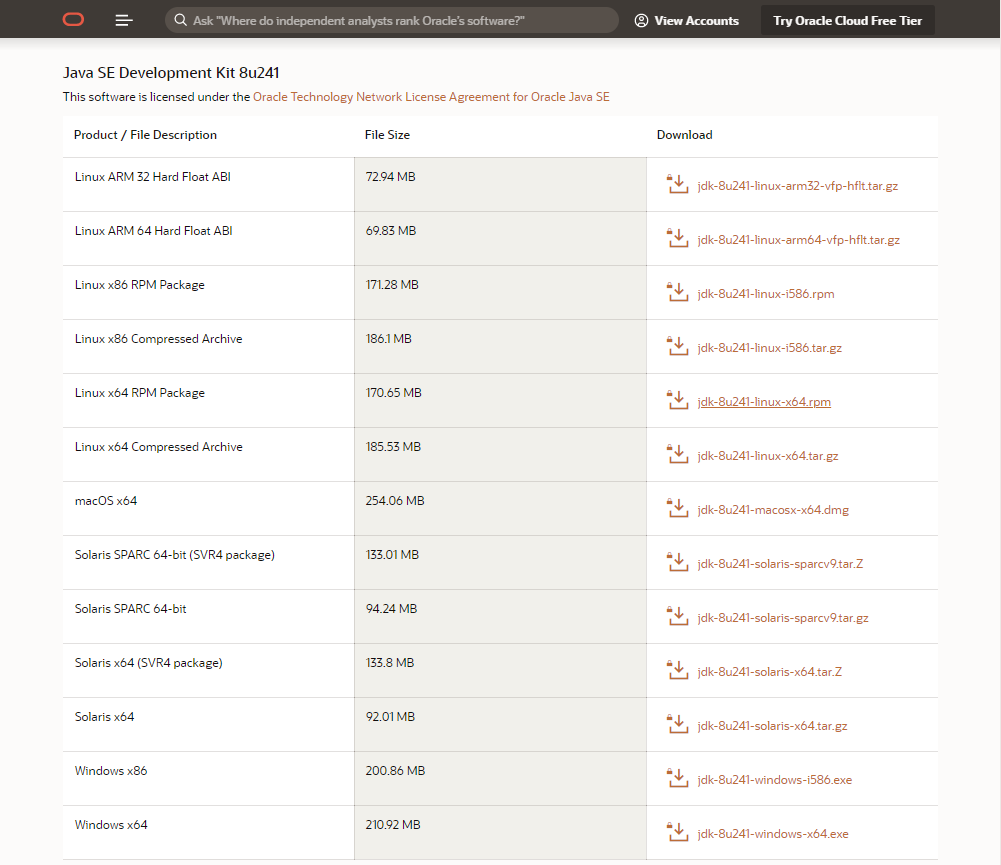This screenshot has height=865, width=1001.
Task: Select Linux x64 RPM Package text
Action: click(x=139, y=393)
